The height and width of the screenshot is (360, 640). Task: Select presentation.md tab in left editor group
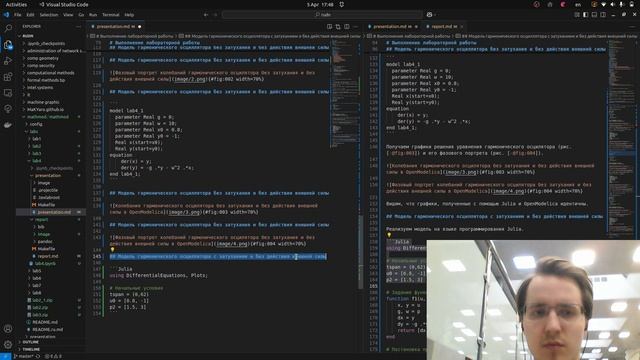[x=115, y=27]
